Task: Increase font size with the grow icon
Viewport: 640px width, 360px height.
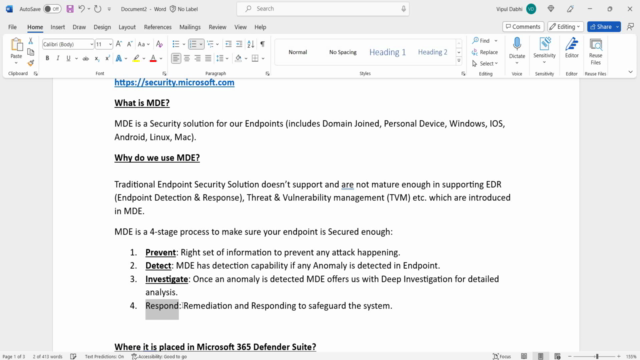Action: coord(119,44)
